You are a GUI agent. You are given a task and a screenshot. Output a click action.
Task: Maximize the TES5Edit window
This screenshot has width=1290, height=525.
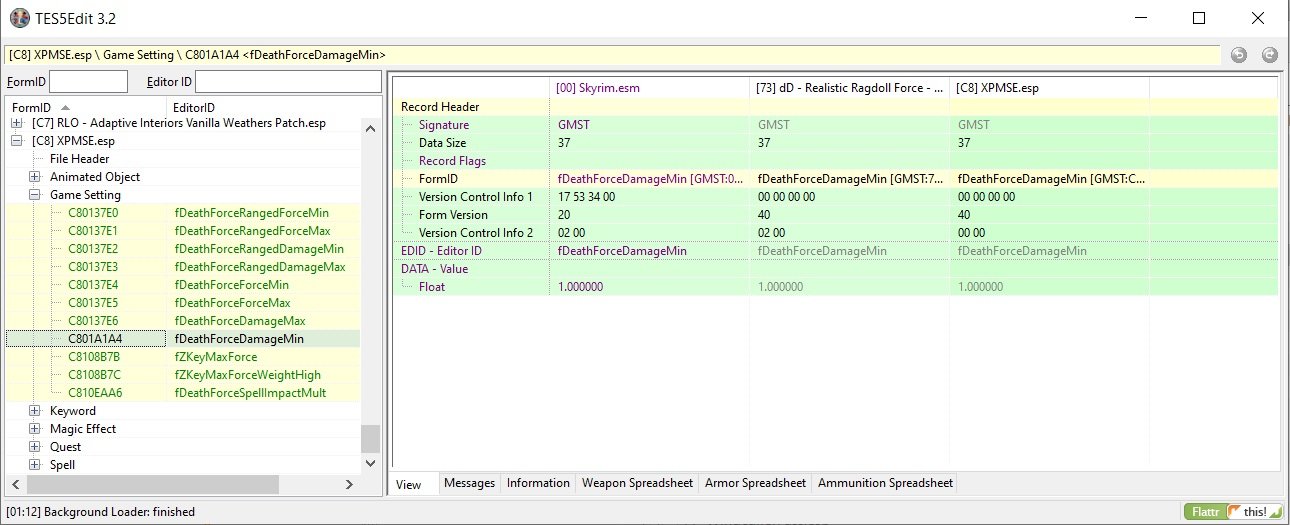(x=1199, y=18)
